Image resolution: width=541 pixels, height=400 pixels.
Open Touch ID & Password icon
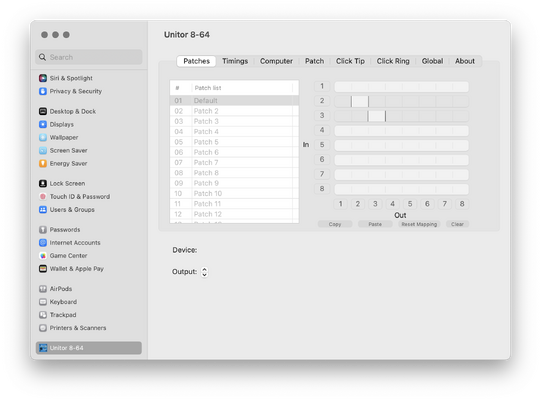[43, 197]
